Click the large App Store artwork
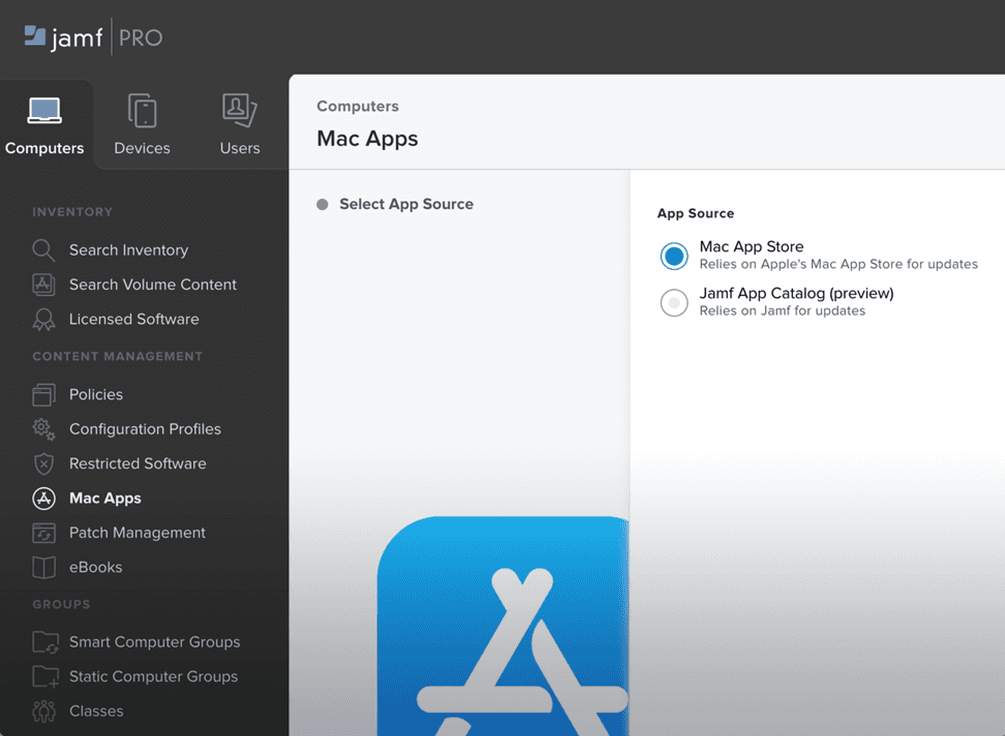Viewport: 1005px width, 736px height. point(502,626)
